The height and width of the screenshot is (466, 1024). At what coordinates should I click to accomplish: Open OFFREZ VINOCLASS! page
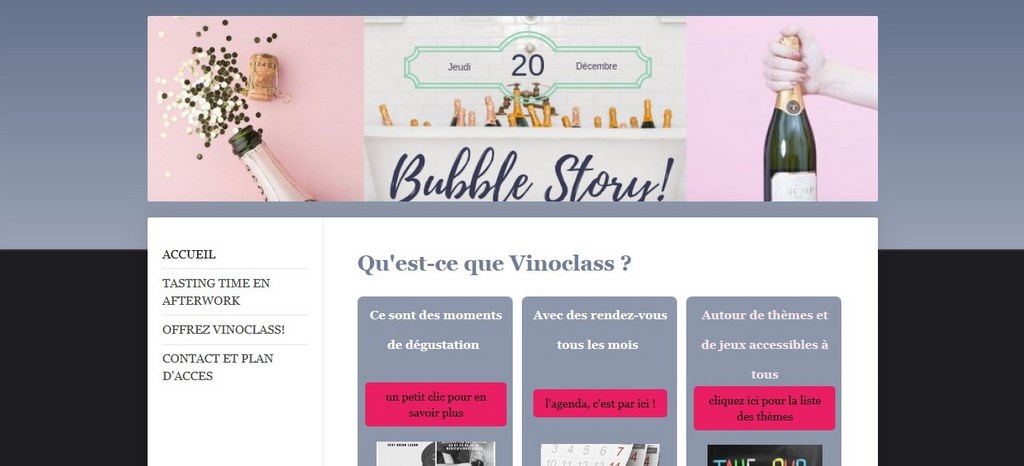pos(223,330)
